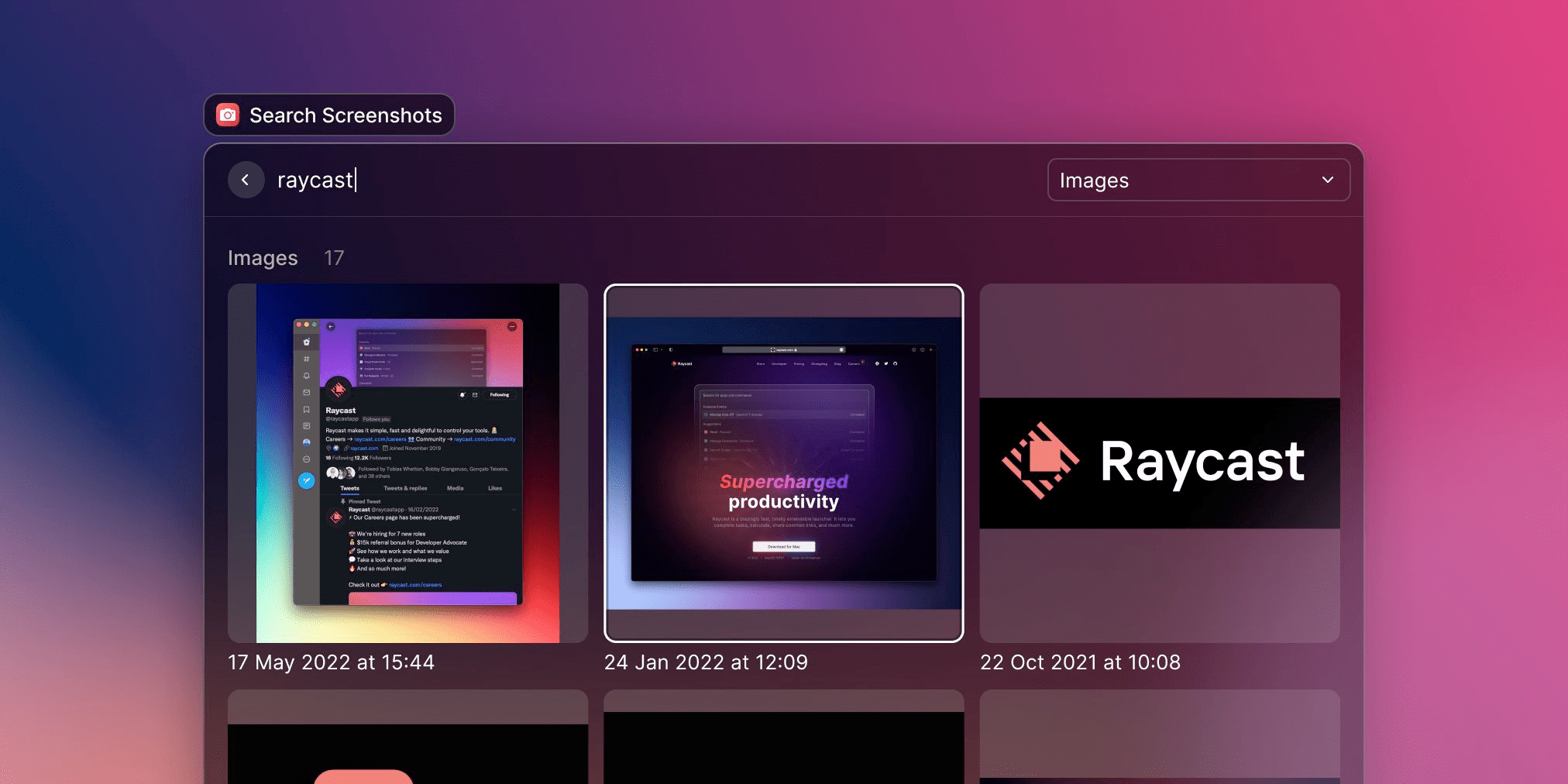The height and width of the screenshot is (784, 1568).
Task: Click the 17 May 2022 at 15:44 label
Action: tap(331, 662)
